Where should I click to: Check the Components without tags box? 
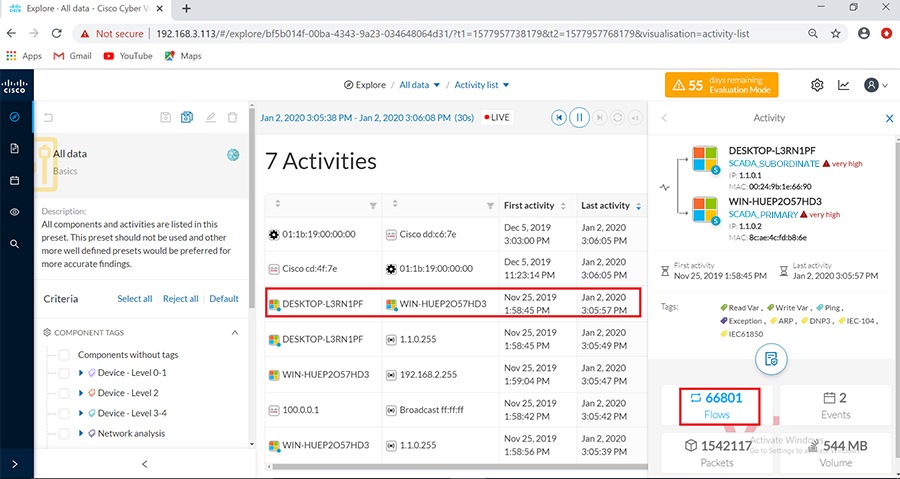[x=64, y=355]
